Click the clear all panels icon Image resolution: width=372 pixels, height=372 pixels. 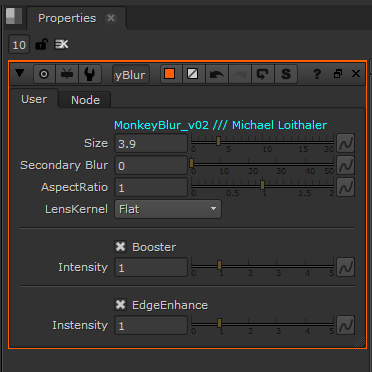(61, 44)
